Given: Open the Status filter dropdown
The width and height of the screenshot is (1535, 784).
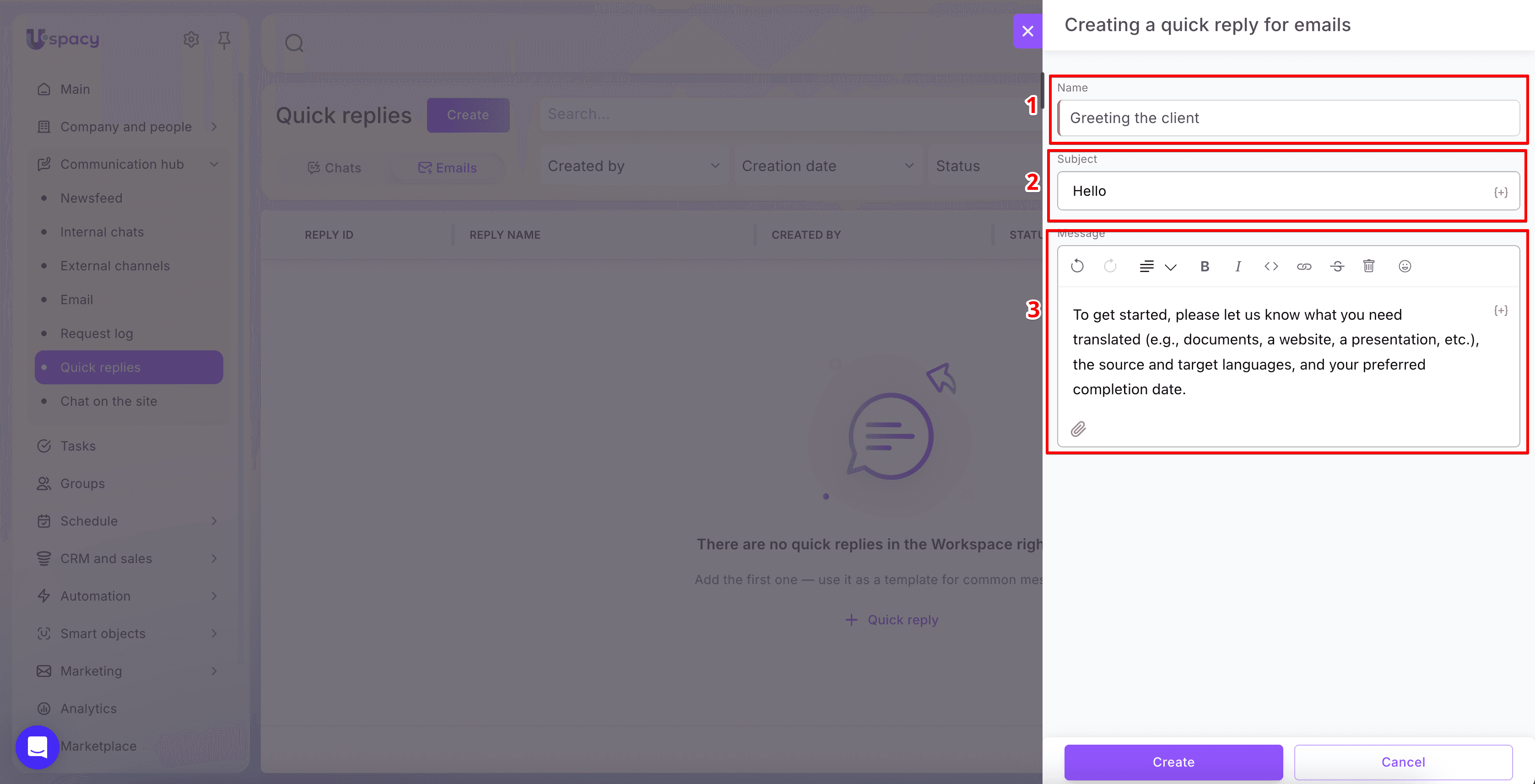Looking at the screenshot, I should pos(985,166).
